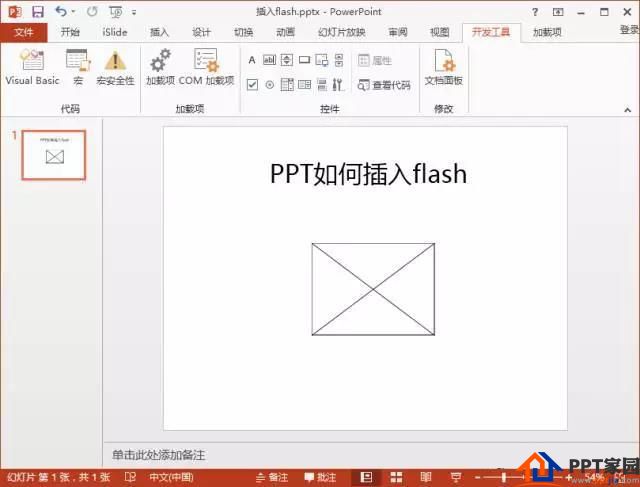
Task: Toggle the Notes (备注) pane
Action: (x=272, y=477)
